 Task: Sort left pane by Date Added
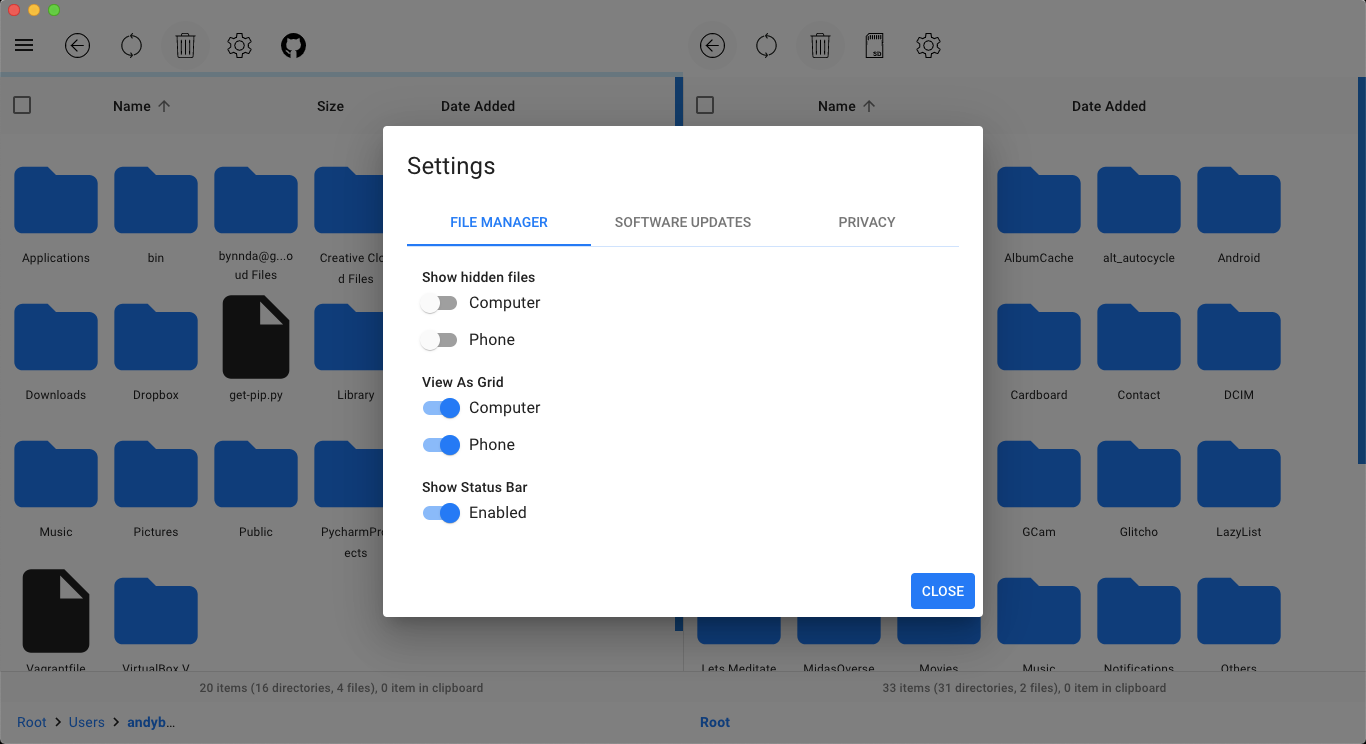pos(478,106)
